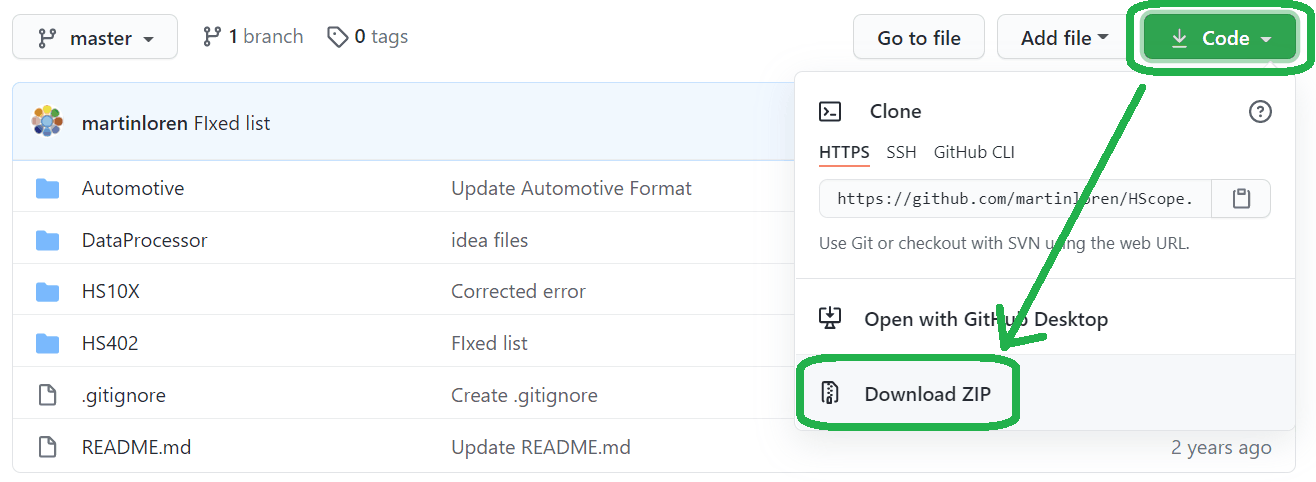Viewport: 1316px width, 482px height.
Task: Click the repository HTTPS URL field
Action: 1015,198
